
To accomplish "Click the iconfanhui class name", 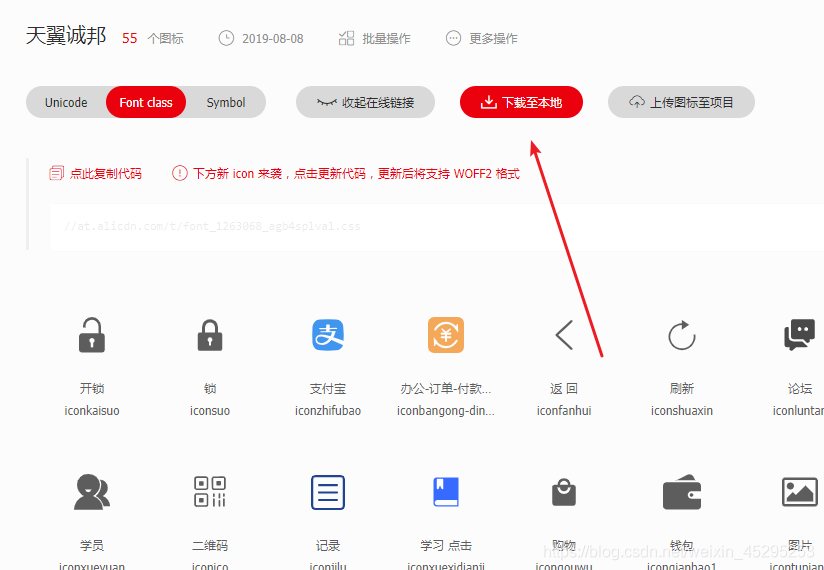I will pos(564,411).
